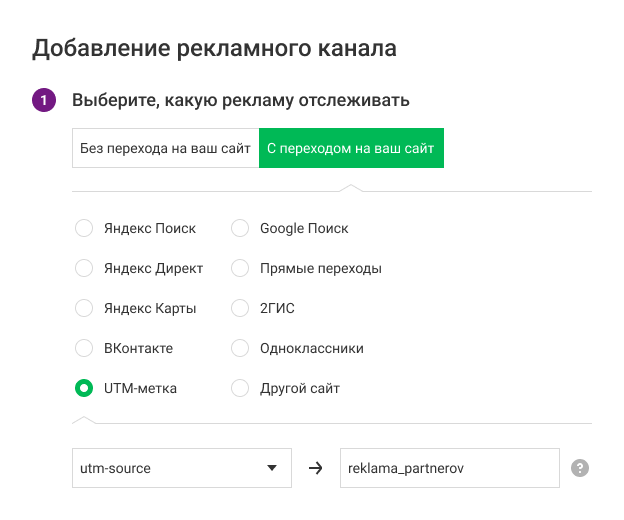Pick the Одноклассники radio option

pyautogui.click(x=240, y=348)
